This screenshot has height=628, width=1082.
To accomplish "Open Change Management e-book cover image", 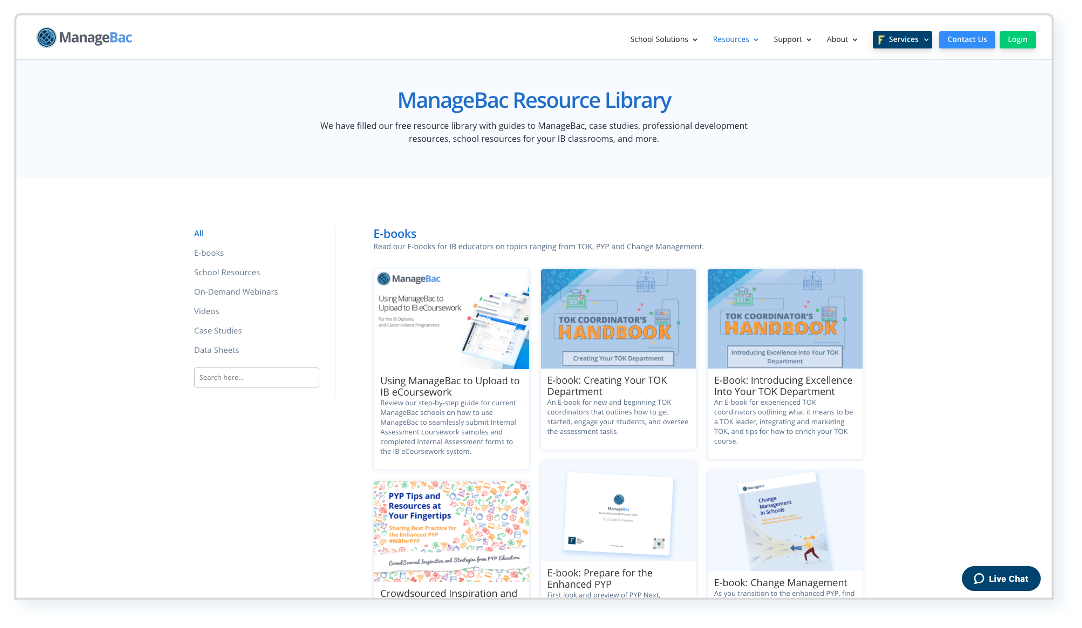I will [785, 521].
